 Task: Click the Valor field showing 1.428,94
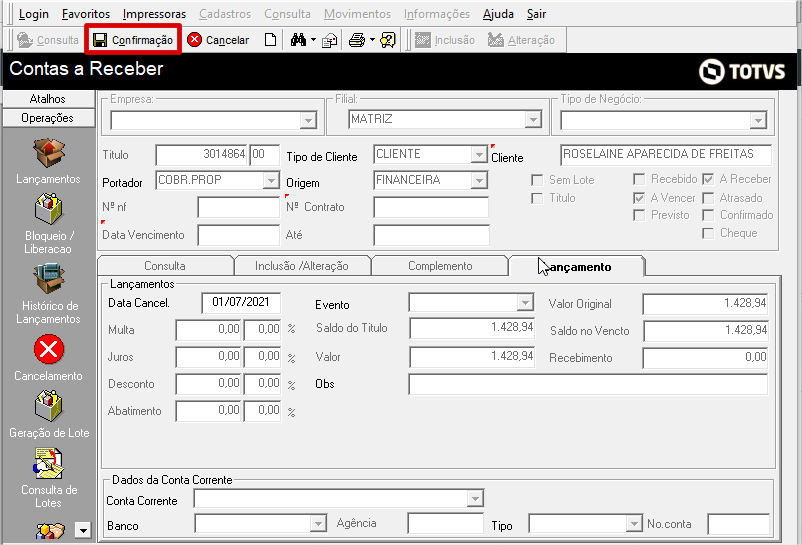point(472,357)
